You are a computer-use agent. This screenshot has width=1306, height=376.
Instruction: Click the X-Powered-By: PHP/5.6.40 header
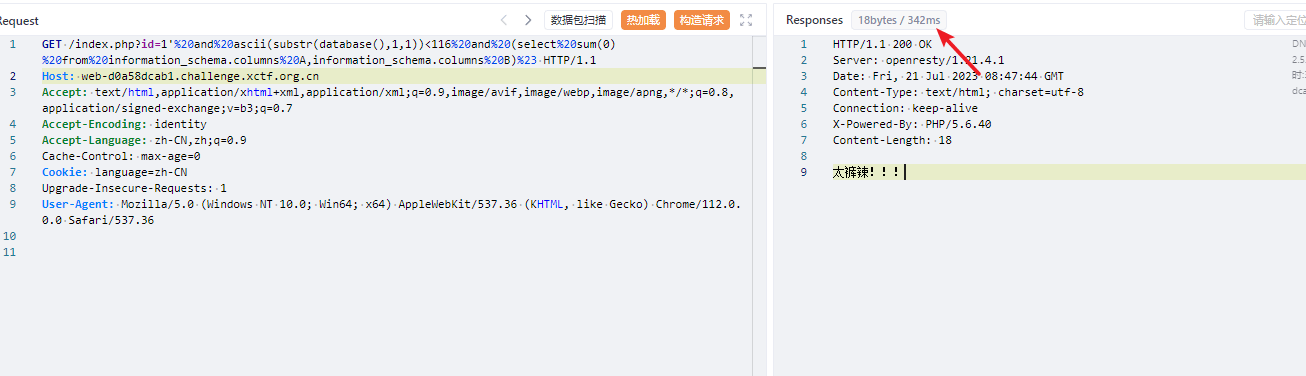pyautogui.click(x=912, y=124)
